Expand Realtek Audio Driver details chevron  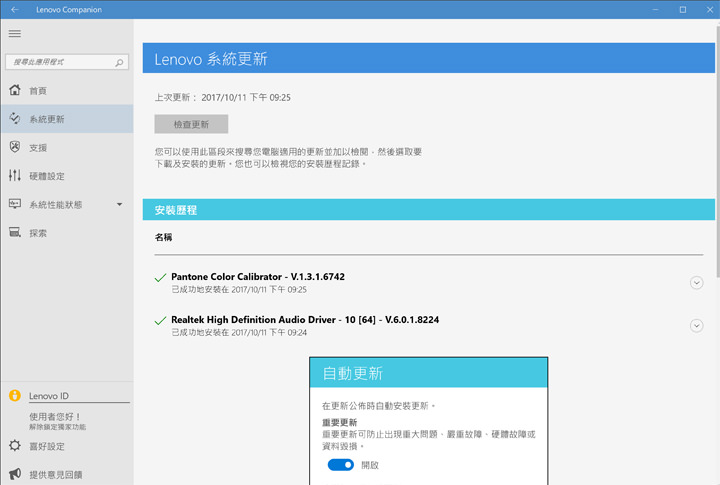coord(697,325)
